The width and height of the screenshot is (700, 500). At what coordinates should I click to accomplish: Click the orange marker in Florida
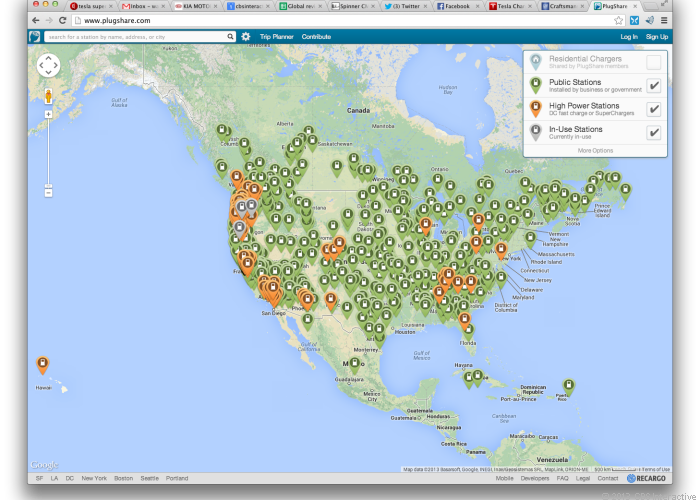pyautogui.click(x=465, y=320)
